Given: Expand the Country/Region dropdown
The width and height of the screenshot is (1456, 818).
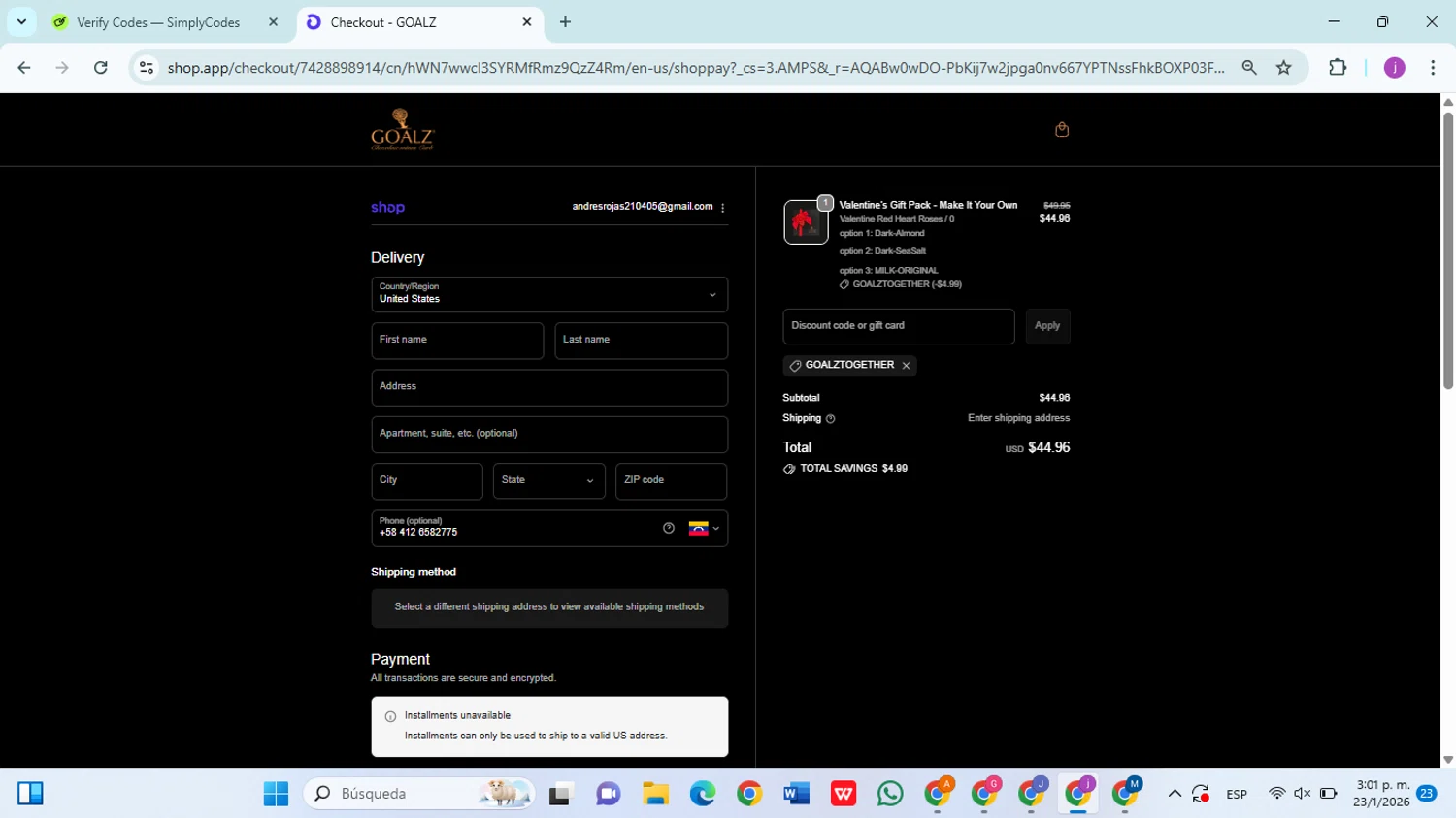Looking at the screenshot, I should coord(549,294).
